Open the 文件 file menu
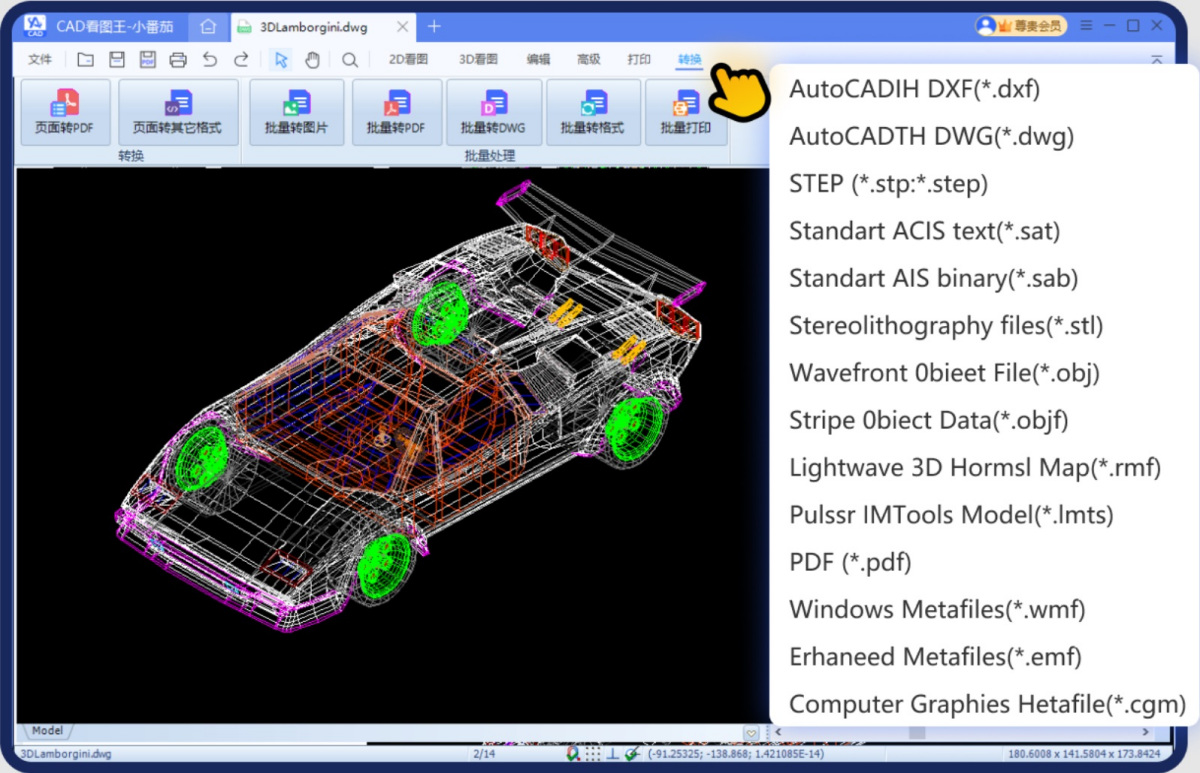 pos(40,60)
